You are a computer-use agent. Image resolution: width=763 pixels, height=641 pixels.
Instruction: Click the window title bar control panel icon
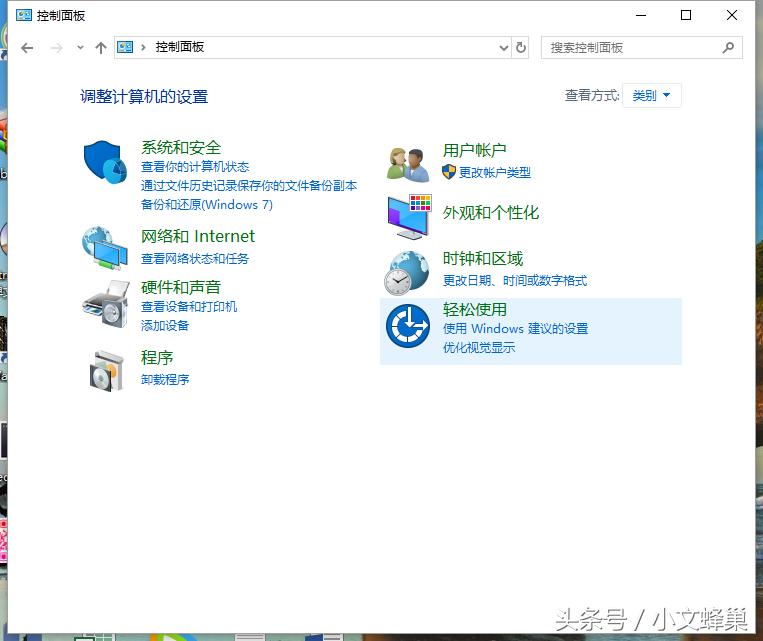click(23, 16)
